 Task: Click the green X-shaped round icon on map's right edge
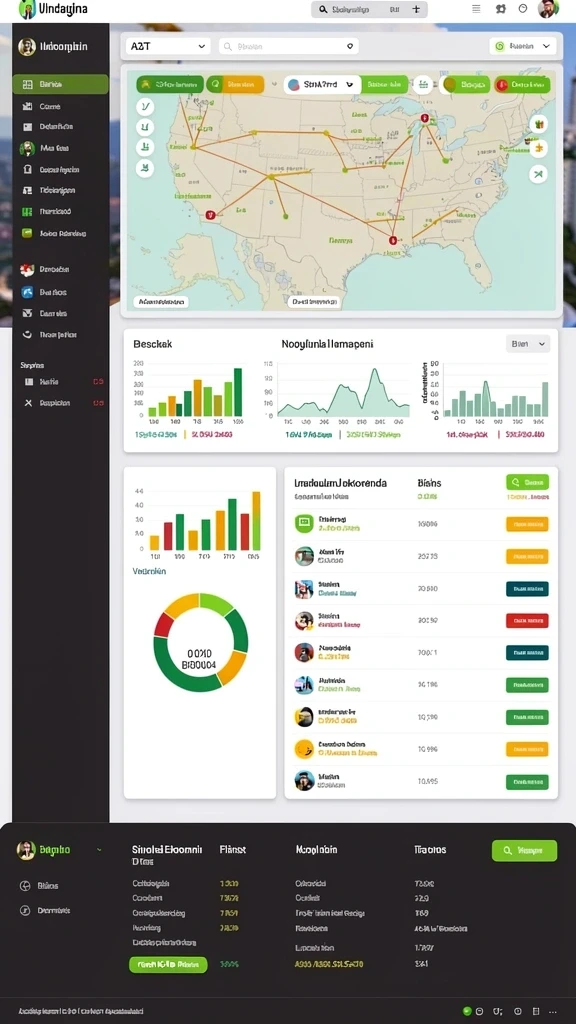[538, 174]
